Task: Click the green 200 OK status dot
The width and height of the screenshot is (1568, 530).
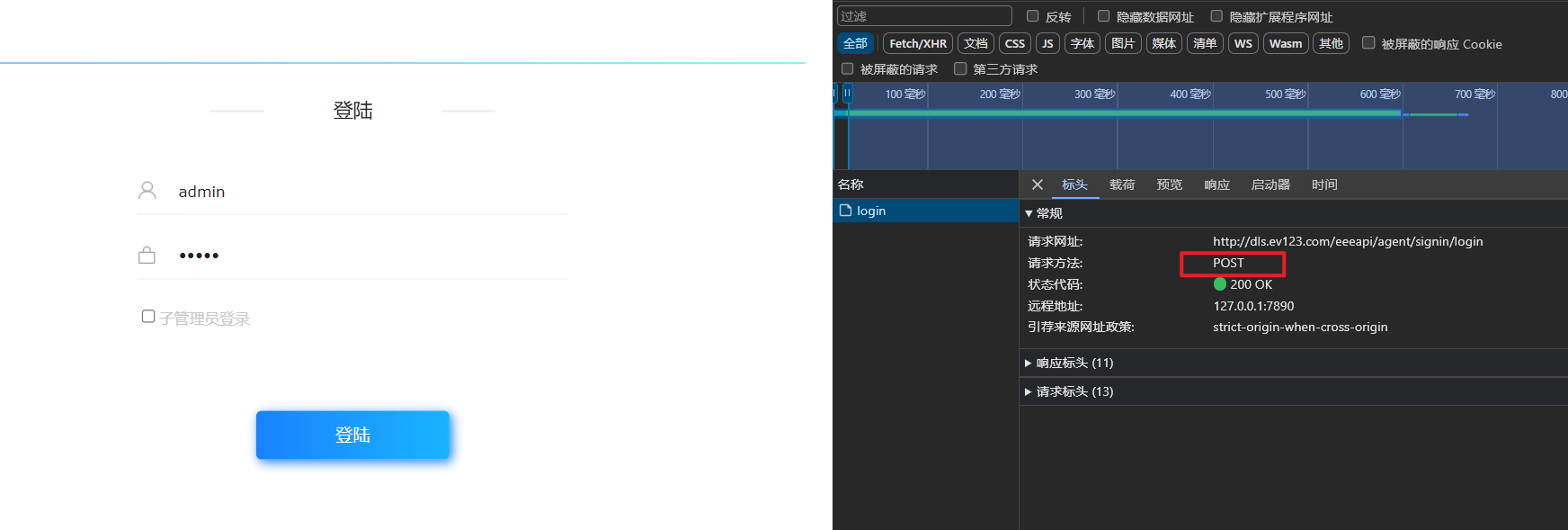Action: coord(1220,284)
